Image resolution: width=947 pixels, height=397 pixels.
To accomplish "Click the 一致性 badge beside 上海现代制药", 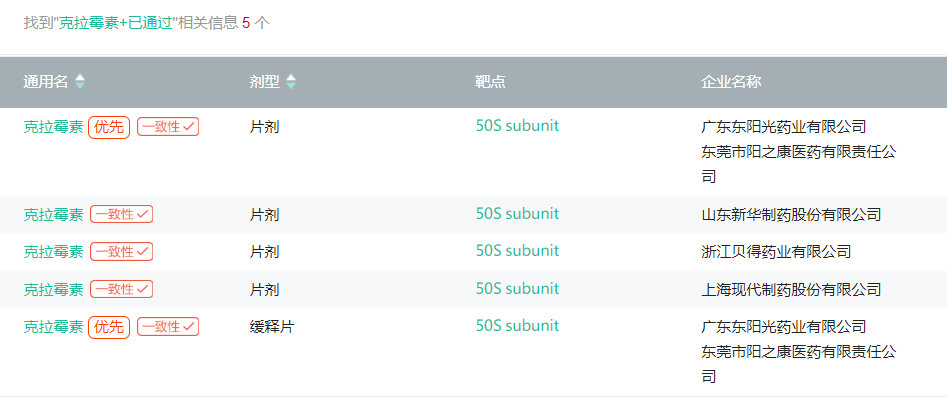I will [121, 289].
